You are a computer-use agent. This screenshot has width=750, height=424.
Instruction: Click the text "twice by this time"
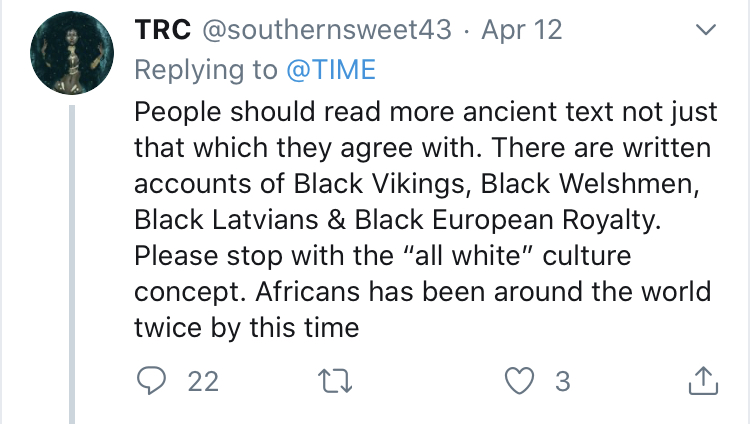pos(246,327)
